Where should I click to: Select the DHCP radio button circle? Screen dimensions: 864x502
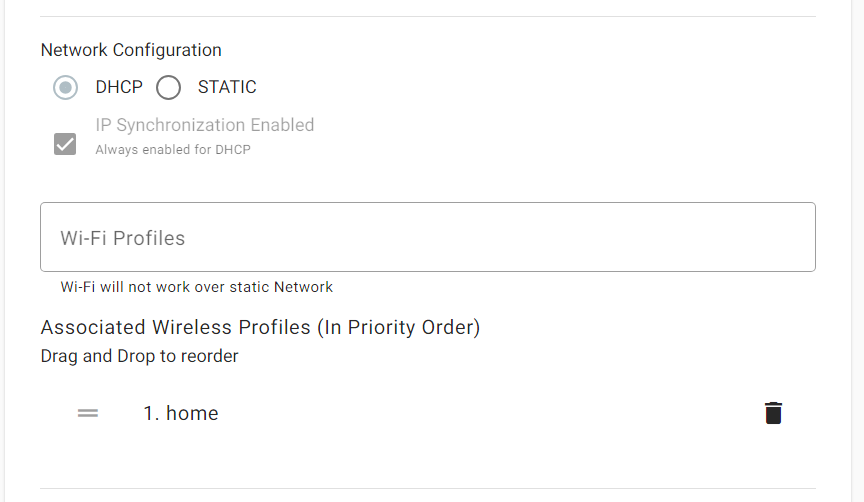pos(66,88)
